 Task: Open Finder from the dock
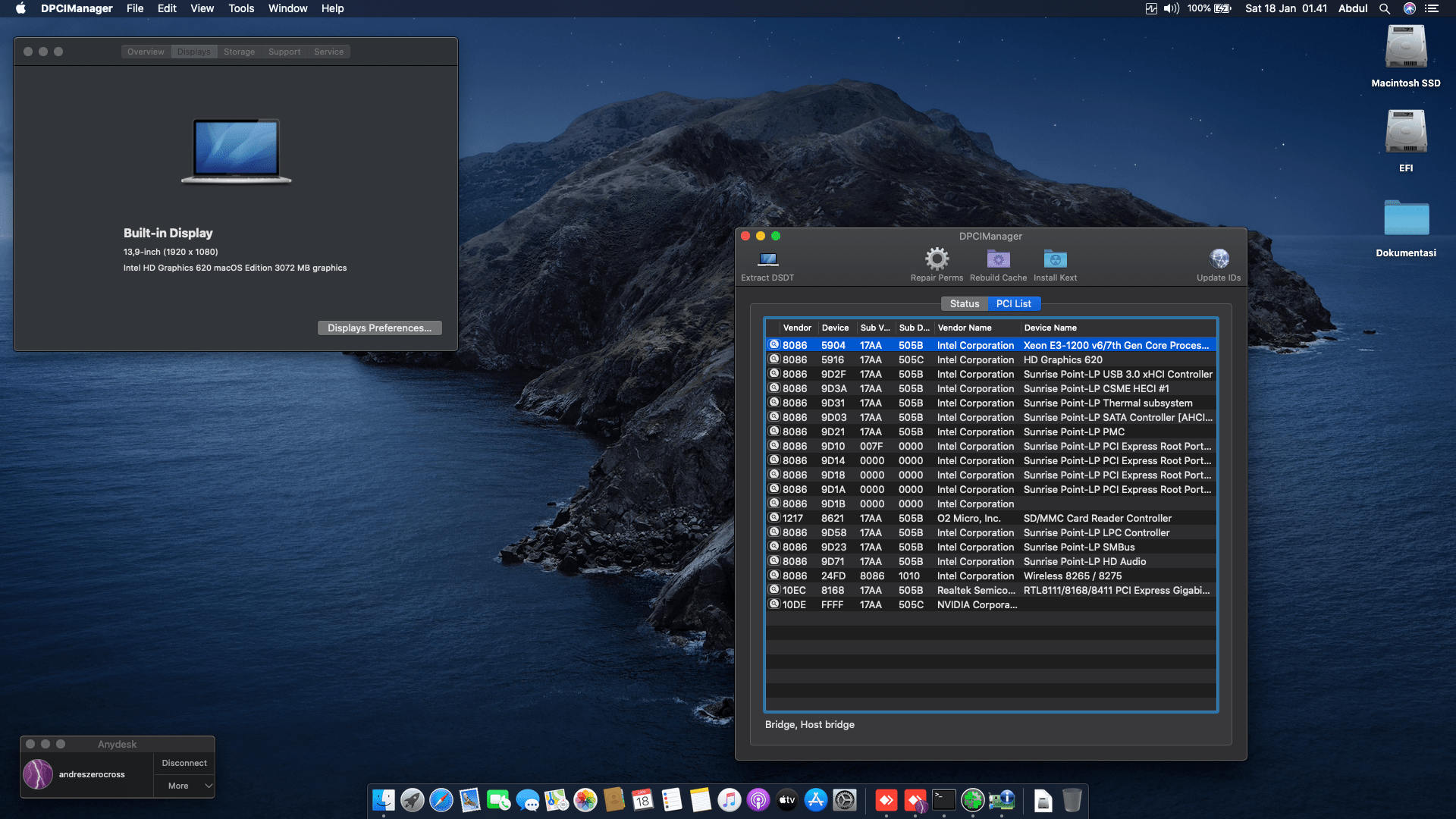[384, 800]
